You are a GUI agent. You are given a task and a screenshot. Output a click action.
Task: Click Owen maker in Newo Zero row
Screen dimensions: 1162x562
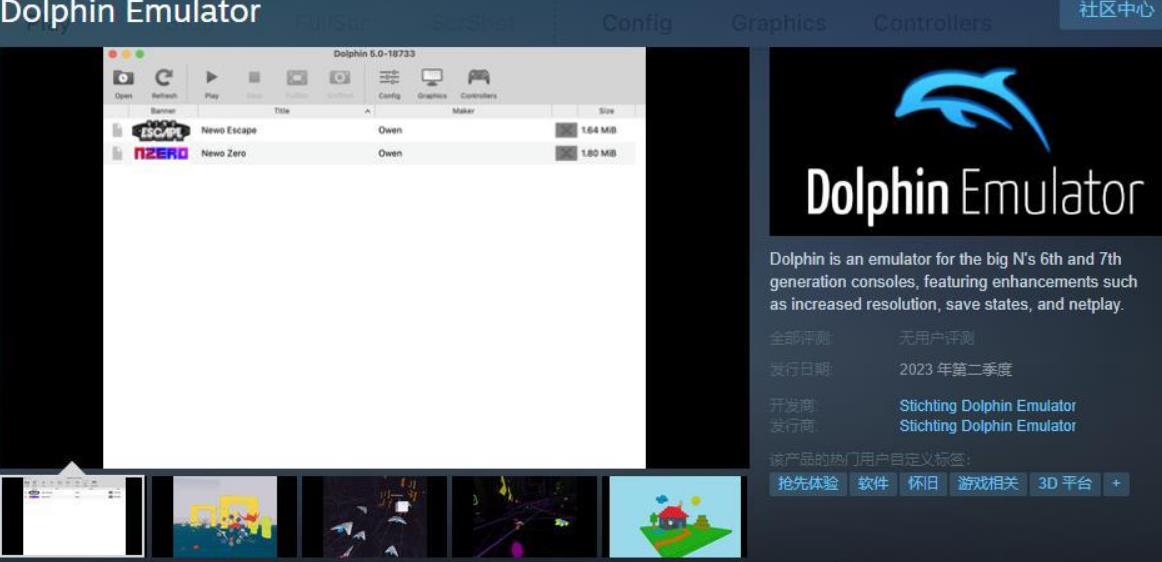pos(390,153)
